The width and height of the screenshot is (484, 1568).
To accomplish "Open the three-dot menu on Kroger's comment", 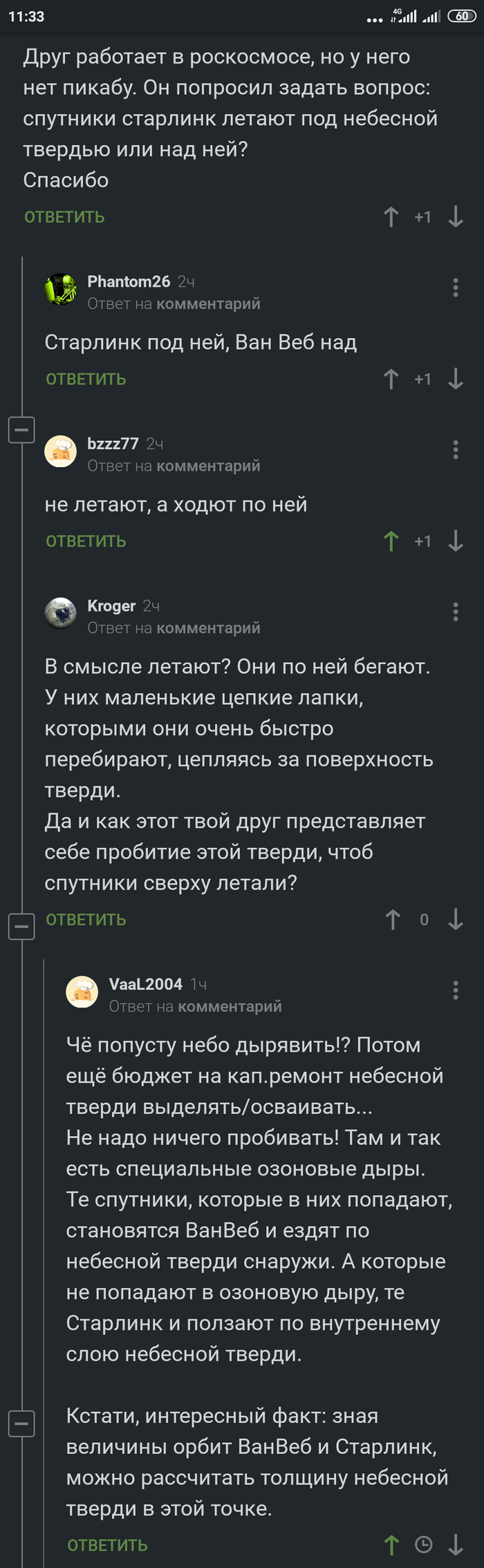I will [x=455, y=611].
